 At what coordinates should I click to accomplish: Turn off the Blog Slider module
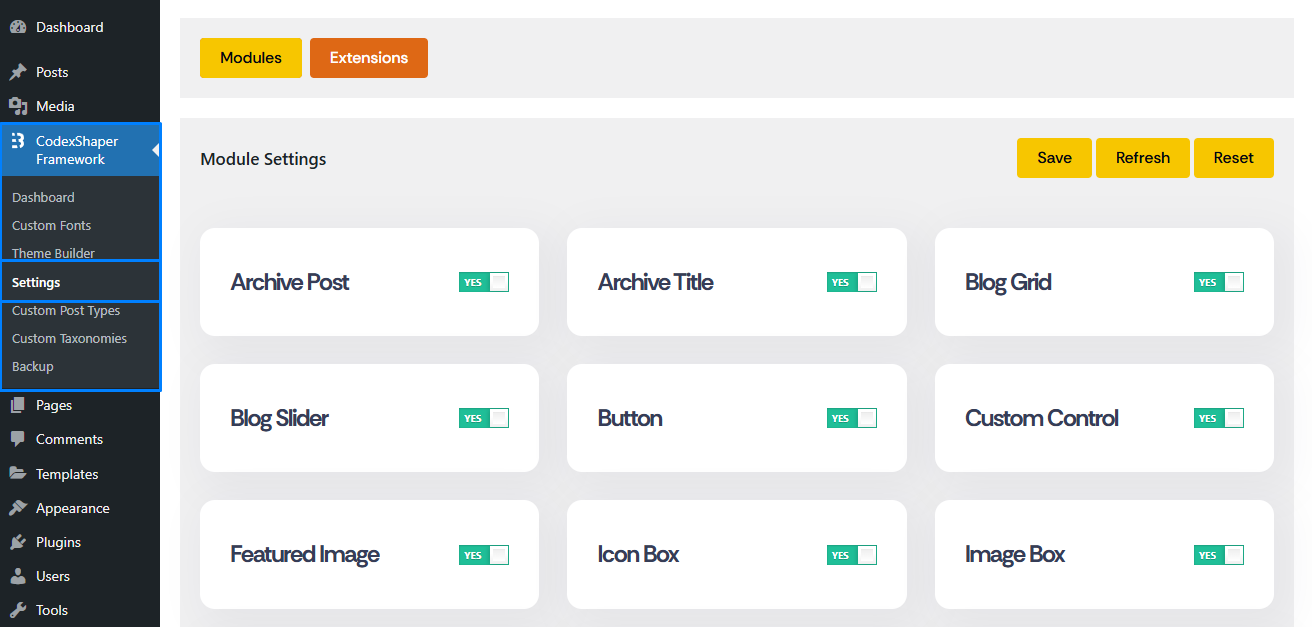tap(484, 418)
